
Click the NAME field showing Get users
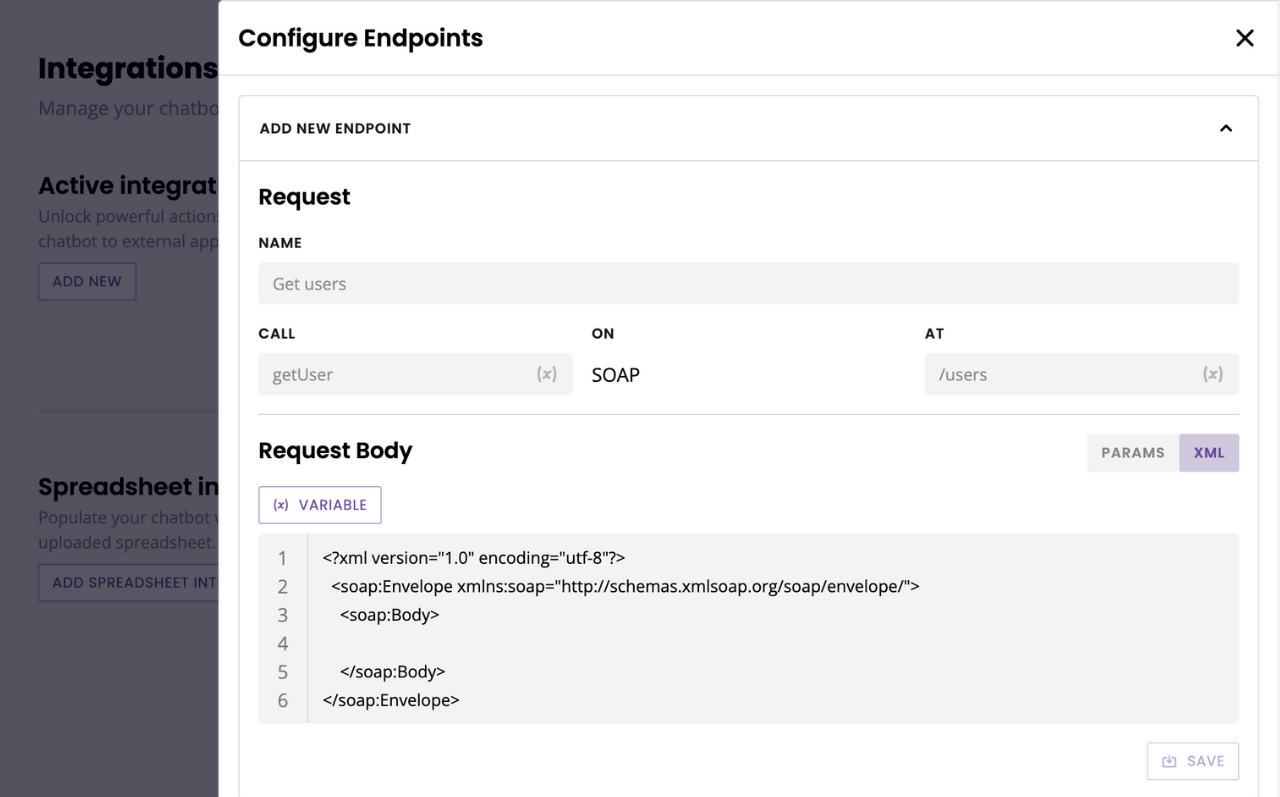[x=748, y=283]
